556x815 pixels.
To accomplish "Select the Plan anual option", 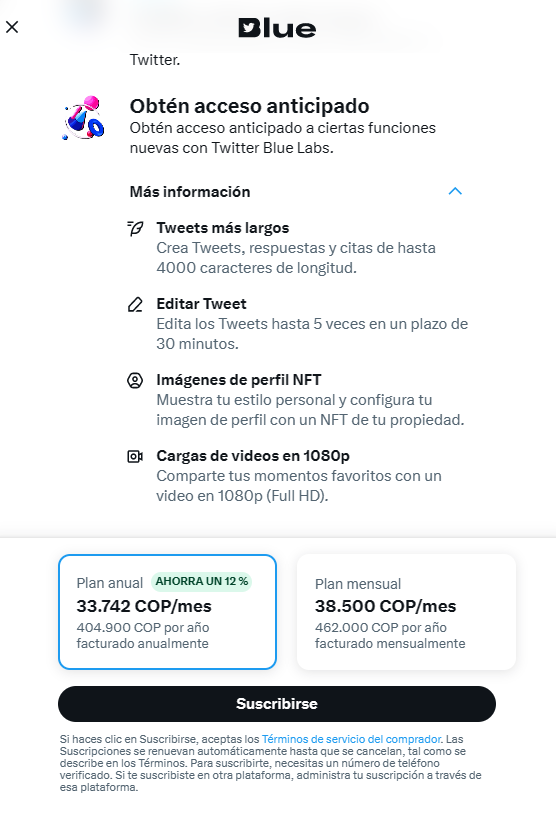I will 167,612.
